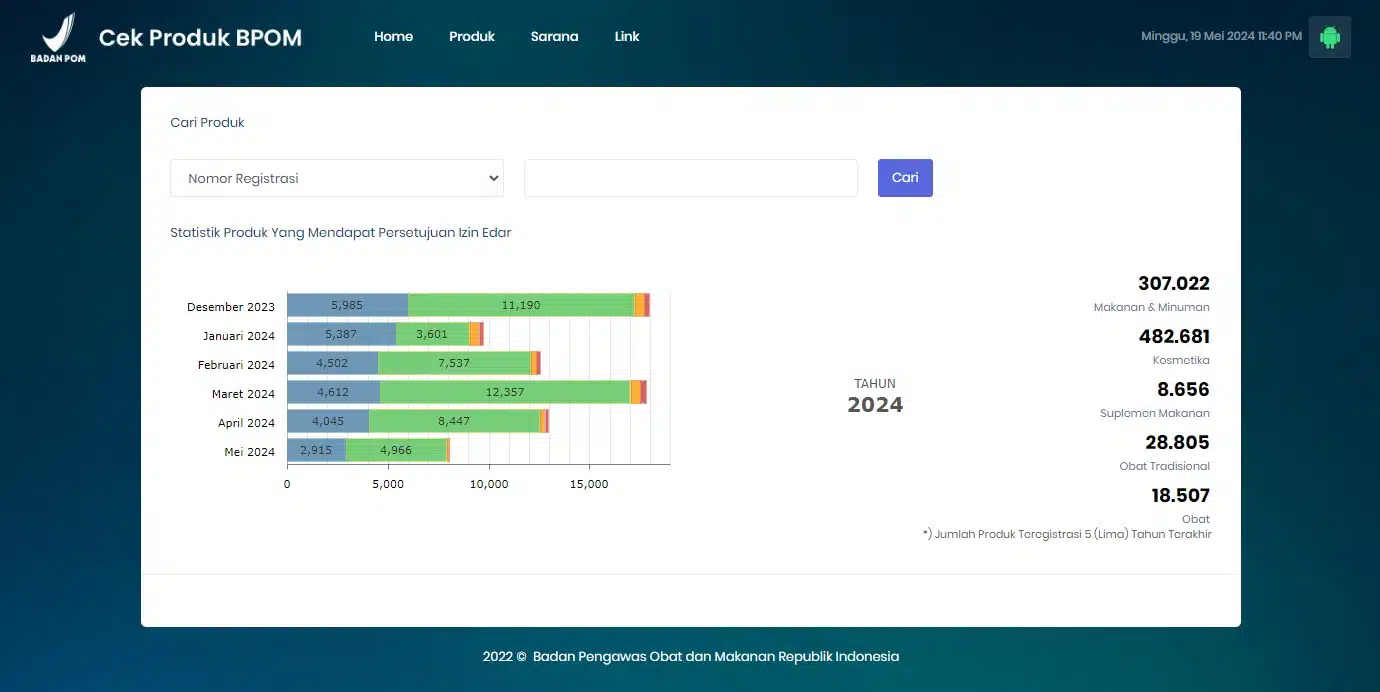Select Maret 2024 green segment 12,357
This screenshot has height=692, width=1380.
pyautogui.click(x=505, y=392)
